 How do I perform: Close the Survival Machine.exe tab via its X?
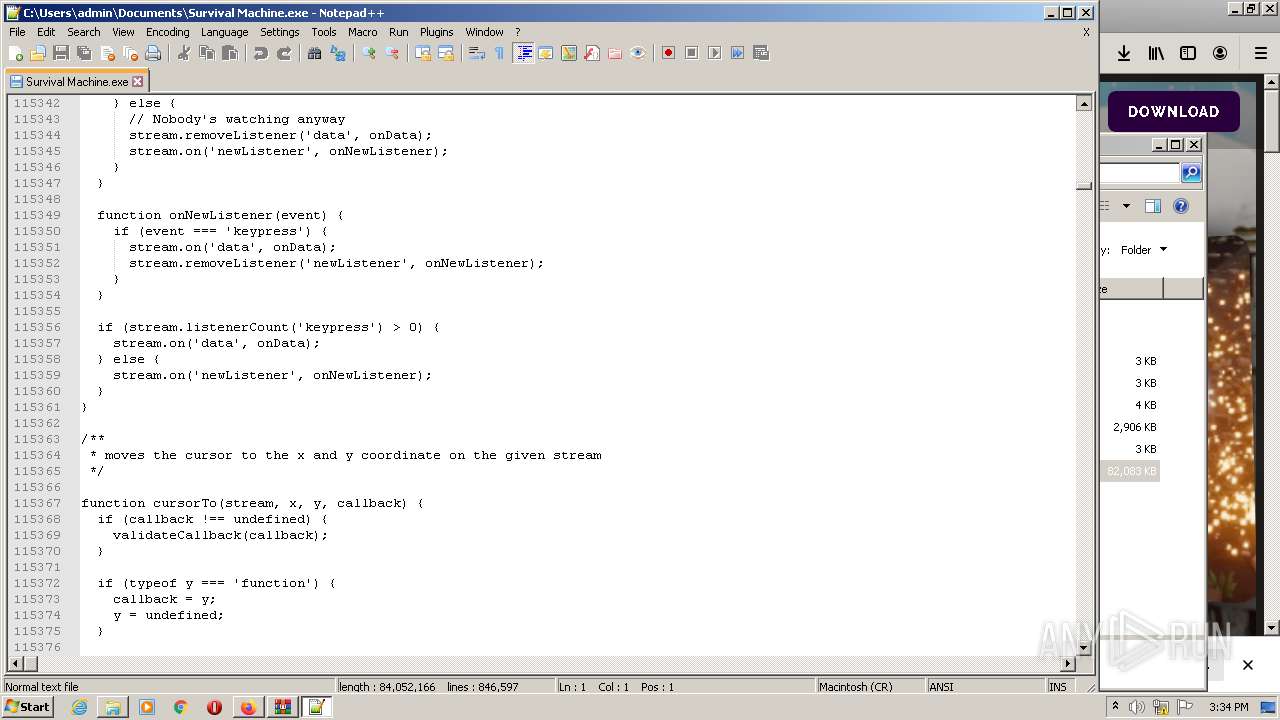(x=138, y=82)
